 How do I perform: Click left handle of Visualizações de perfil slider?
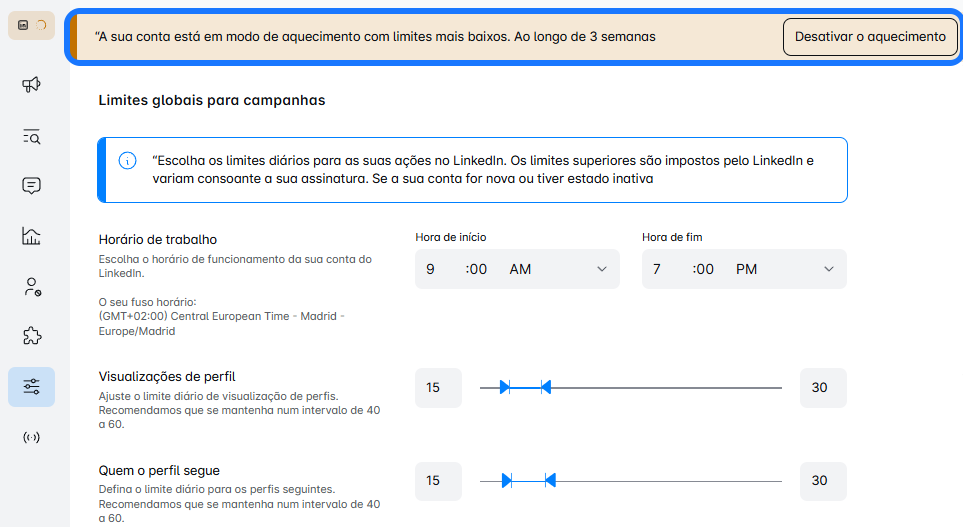(506, 387)
